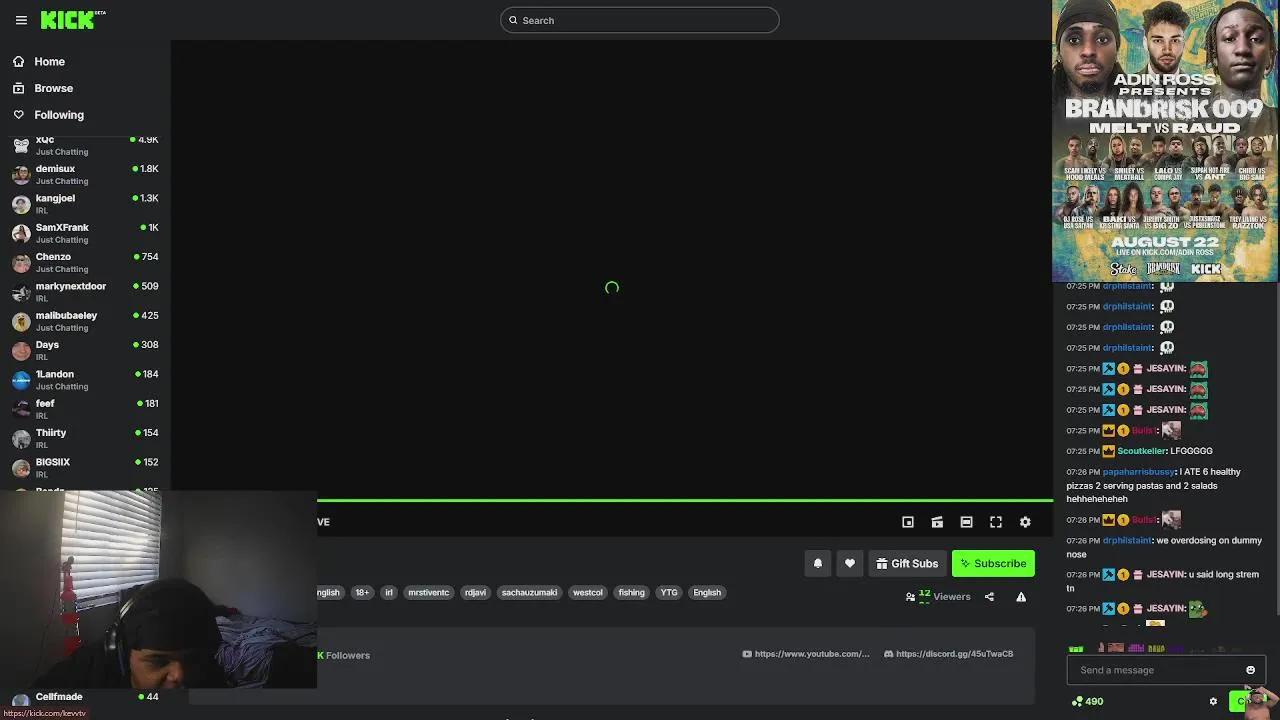Click the share icon

click(989, 597)
